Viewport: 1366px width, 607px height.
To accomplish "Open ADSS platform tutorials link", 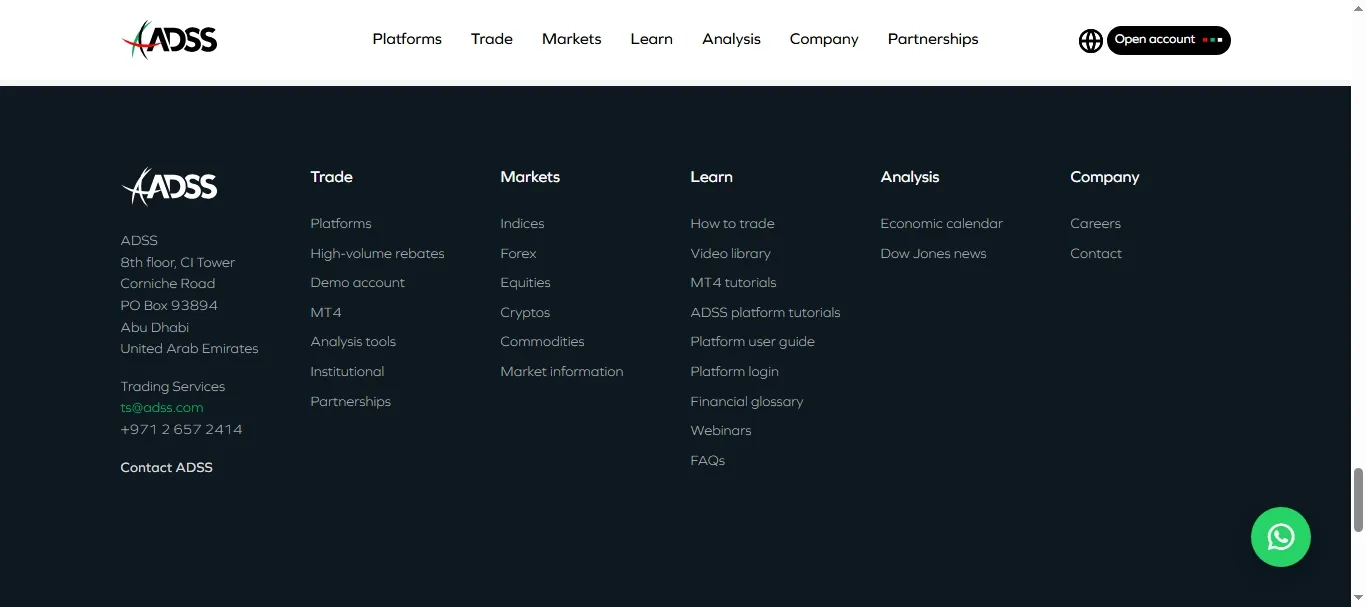I will coord(765,312).
